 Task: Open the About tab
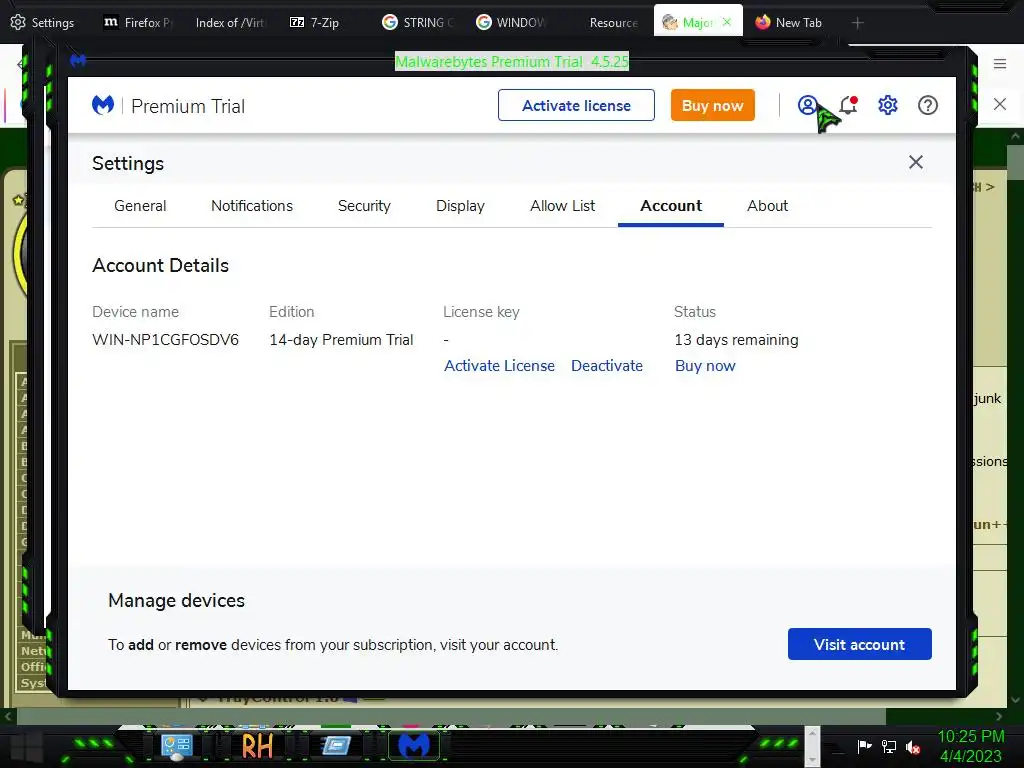pos(767,206)
